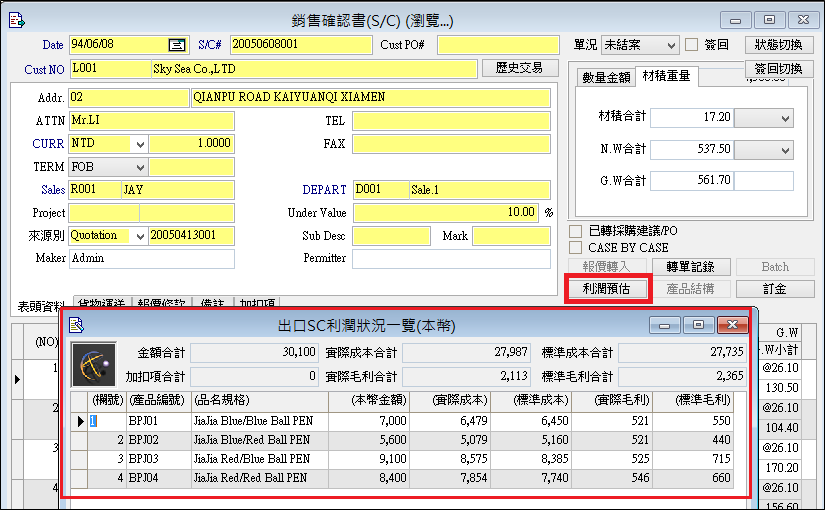Viewport: 825px width, 510px height.
Task: Select the 表頭資料 tab
Action: click(41, 305)
